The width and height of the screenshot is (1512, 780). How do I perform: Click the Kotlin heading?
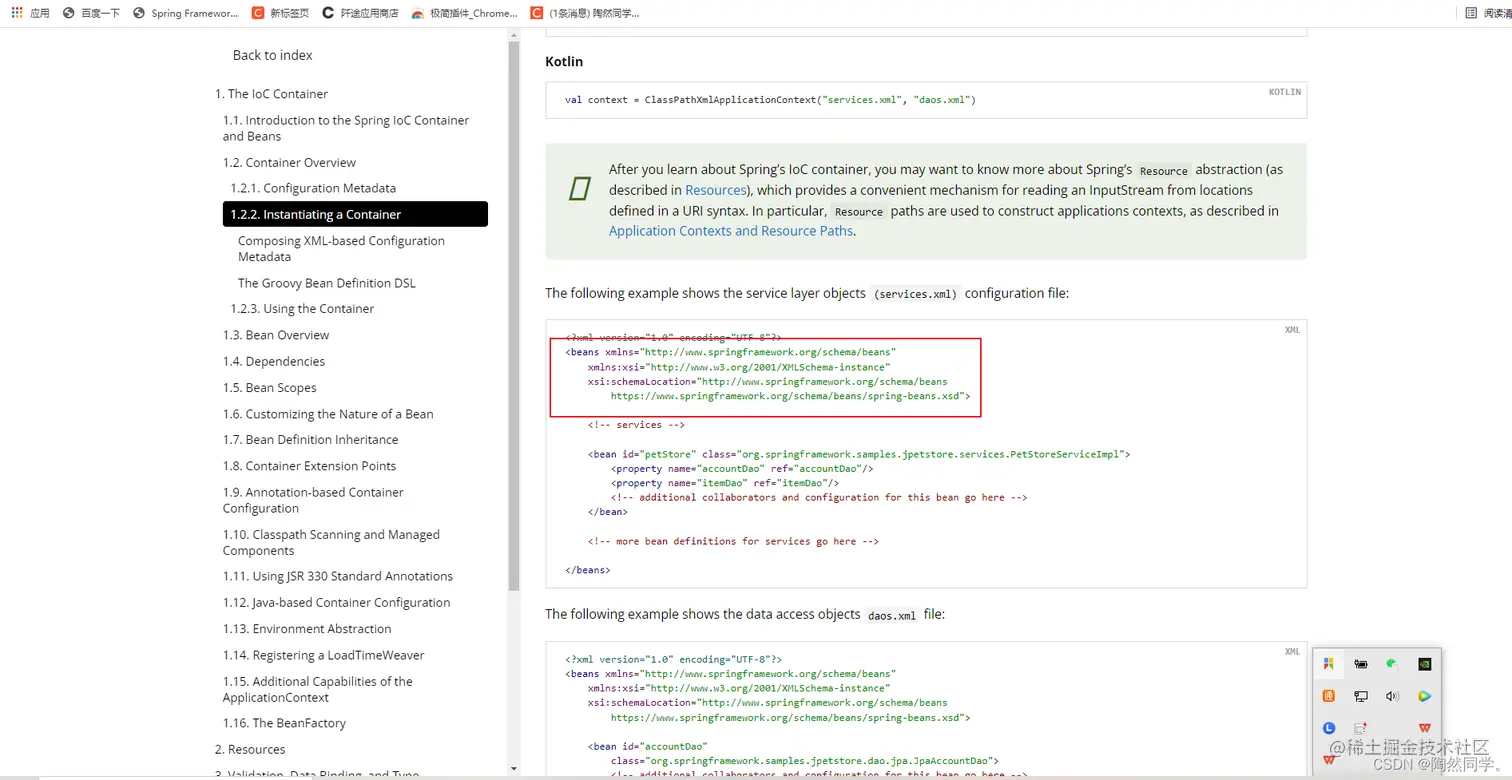564,61
